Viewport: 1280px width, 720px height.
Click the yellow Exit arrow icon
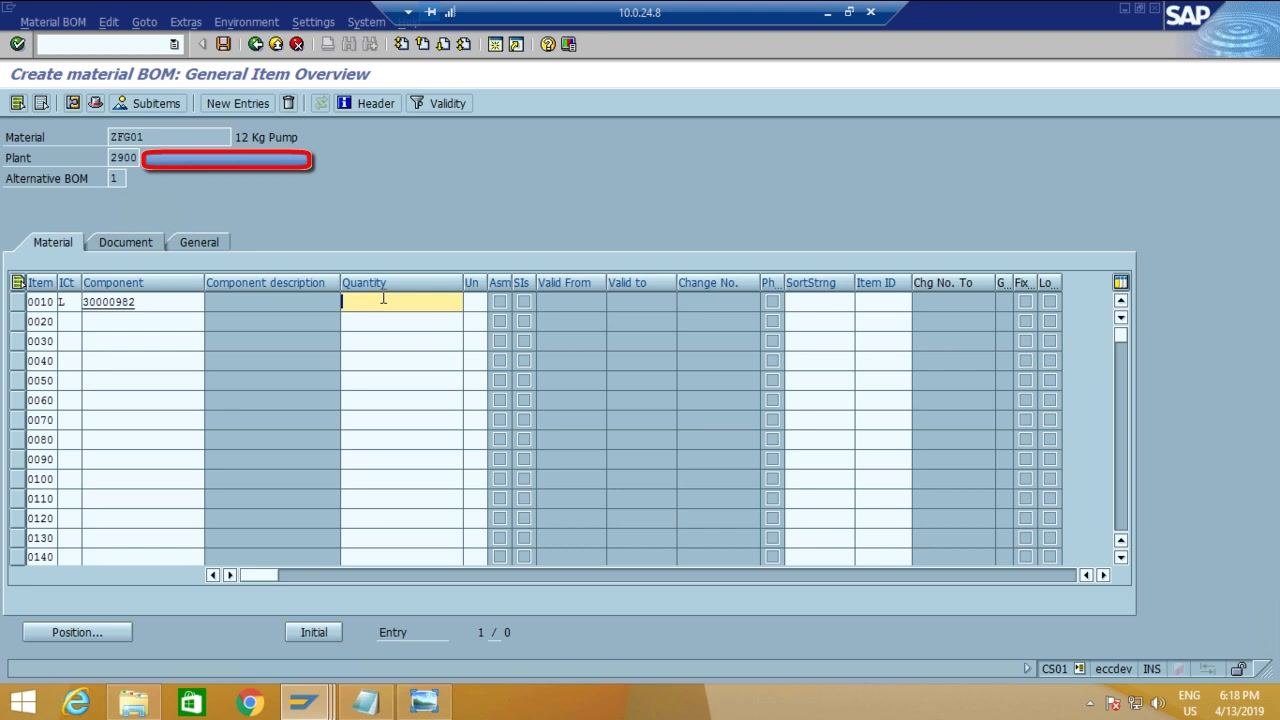coord(276,44)
